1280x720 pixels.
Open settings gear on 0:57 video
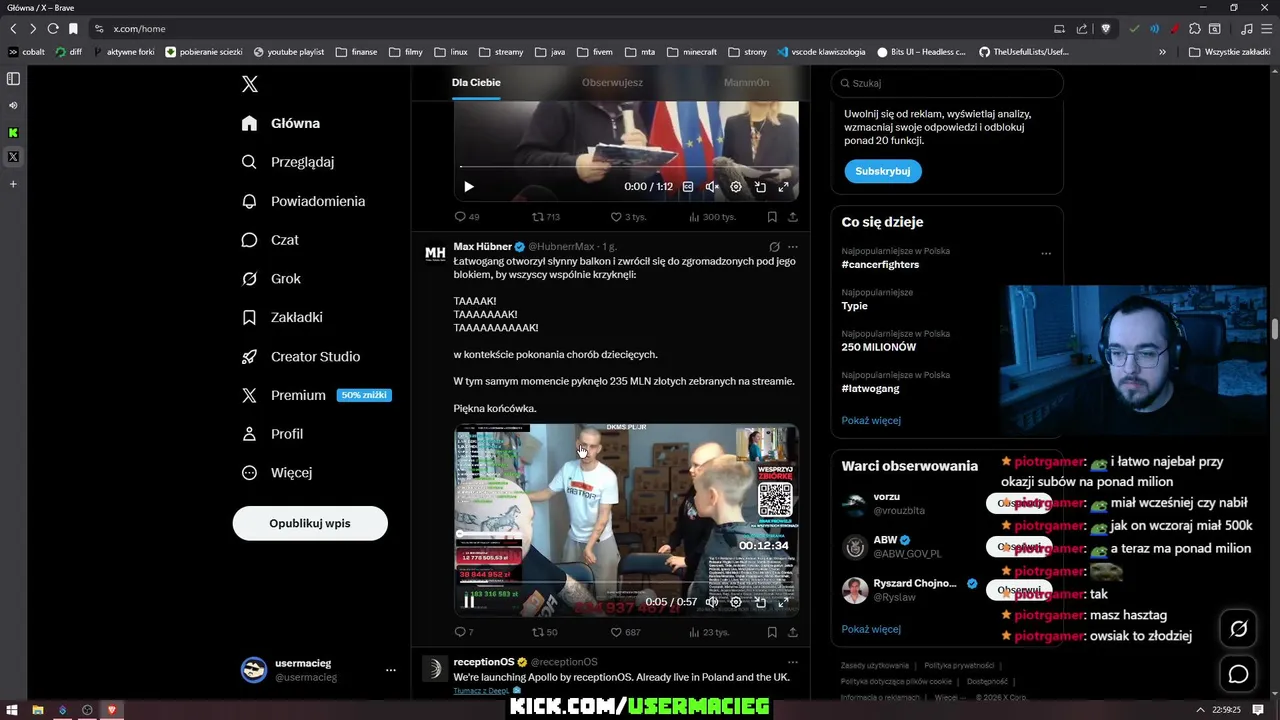[x=736, y=602]
